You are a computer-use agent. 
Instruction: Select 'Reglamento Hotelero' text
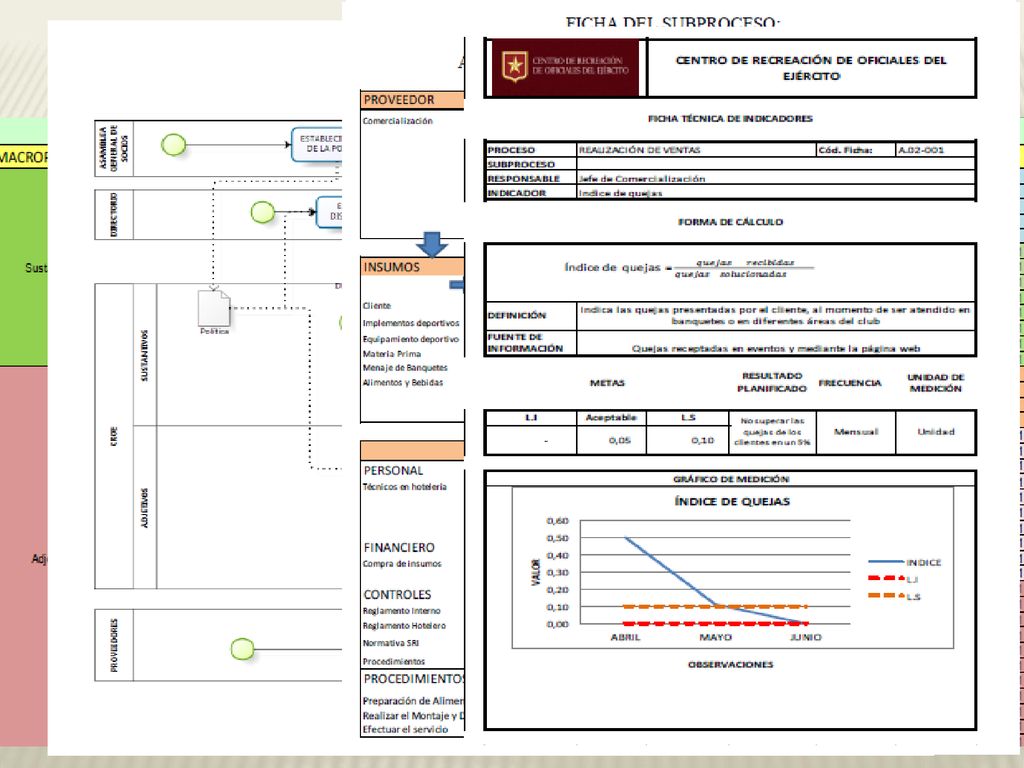click(x=404, y=626)
